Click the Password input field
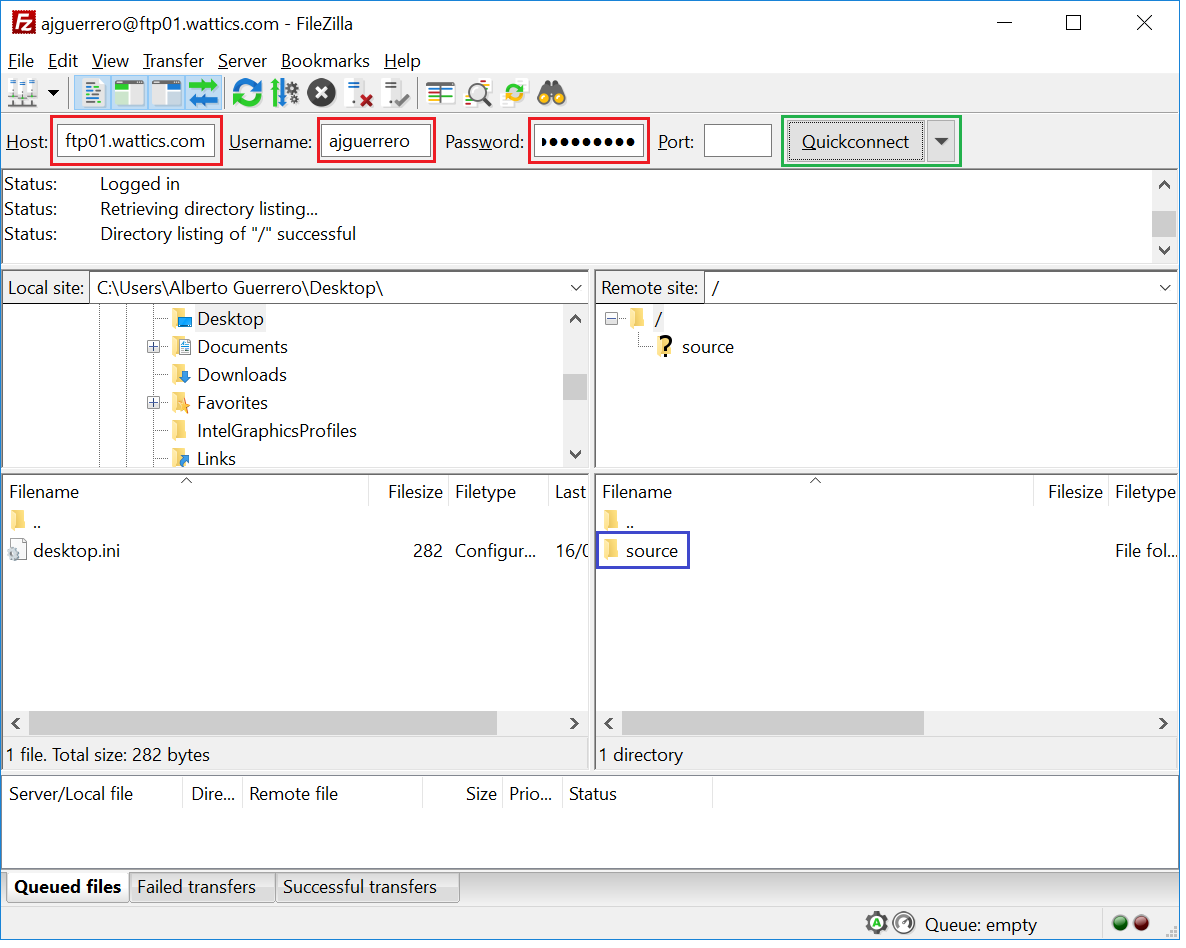 point(588,141)
